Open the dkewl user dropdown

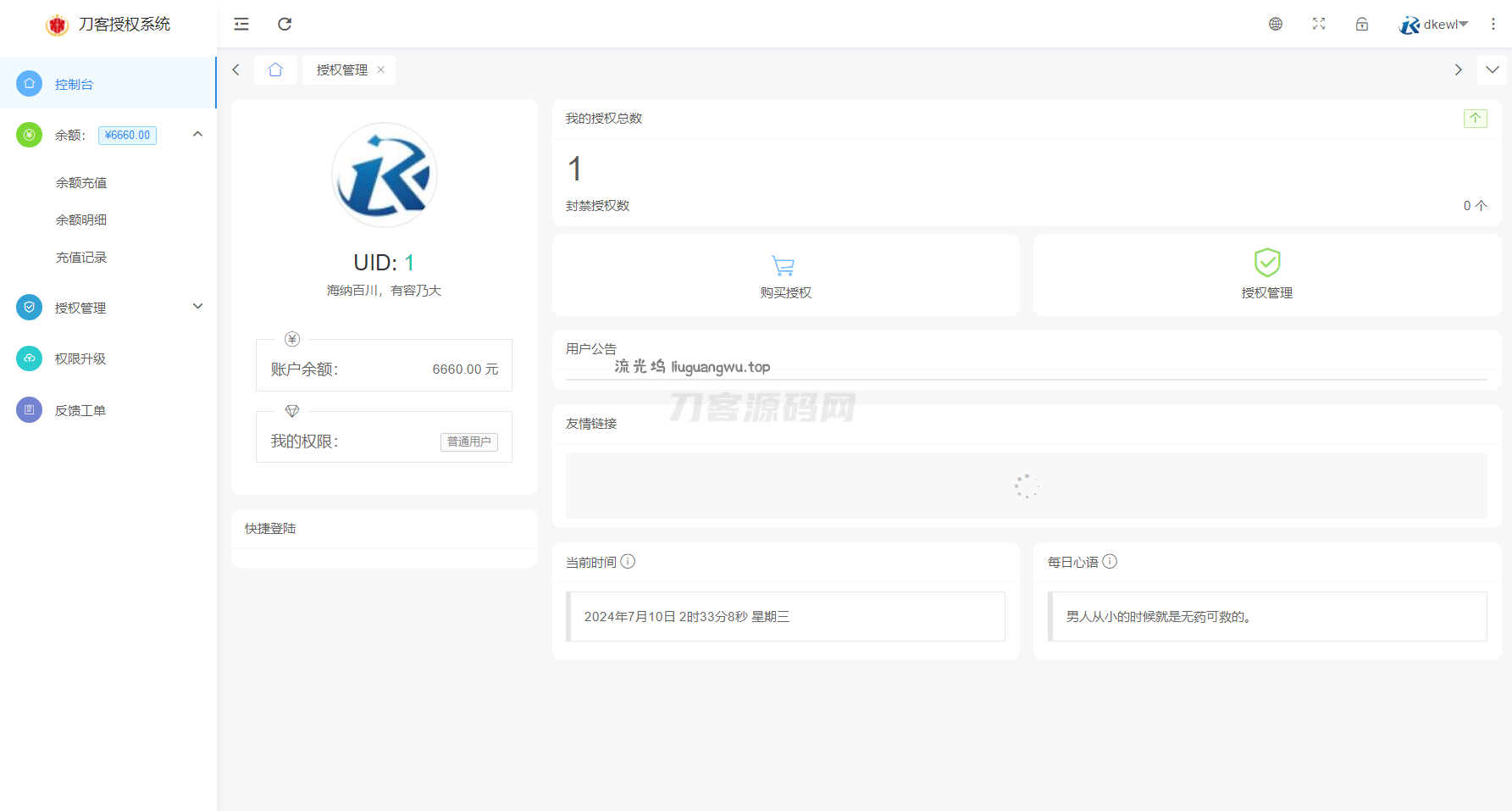(1434, 25)
